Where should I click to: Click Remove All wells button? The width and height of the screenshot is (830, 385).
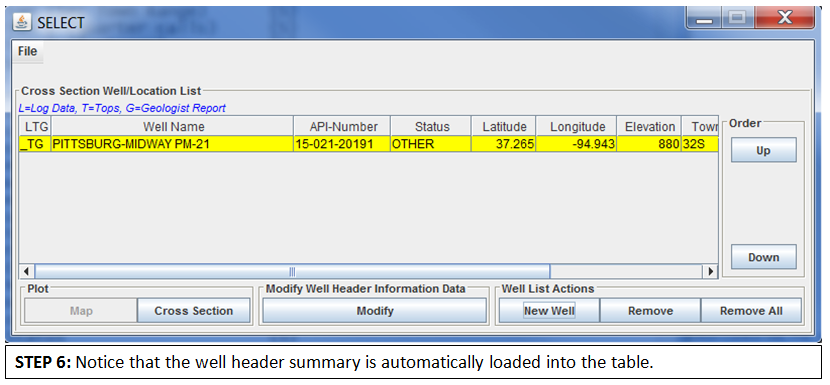[751, 311]
